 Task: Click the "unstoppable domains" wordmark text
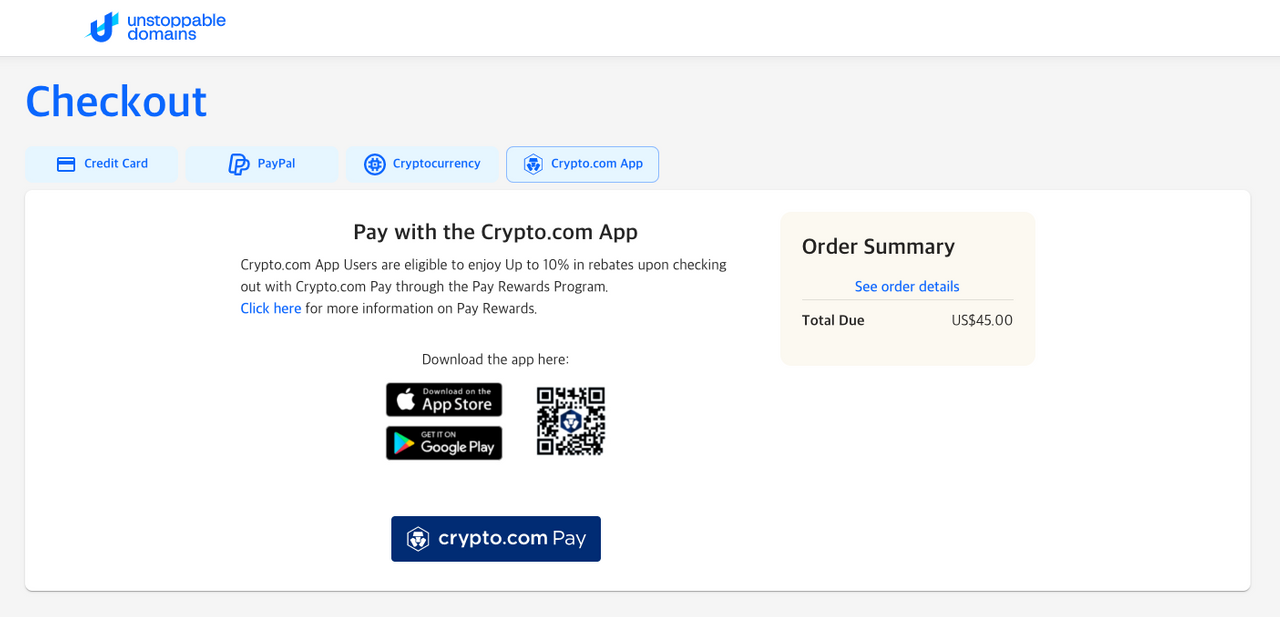[176, 27]
